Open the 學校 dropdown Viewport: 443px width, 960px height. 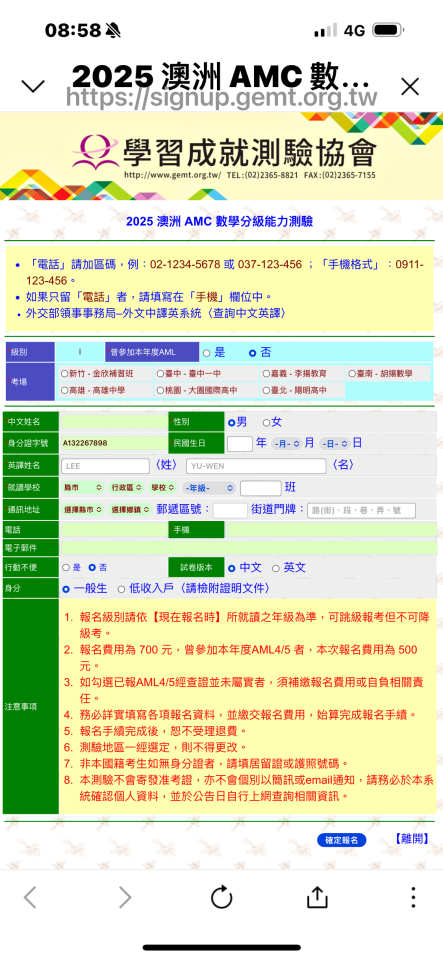[164, 488]
